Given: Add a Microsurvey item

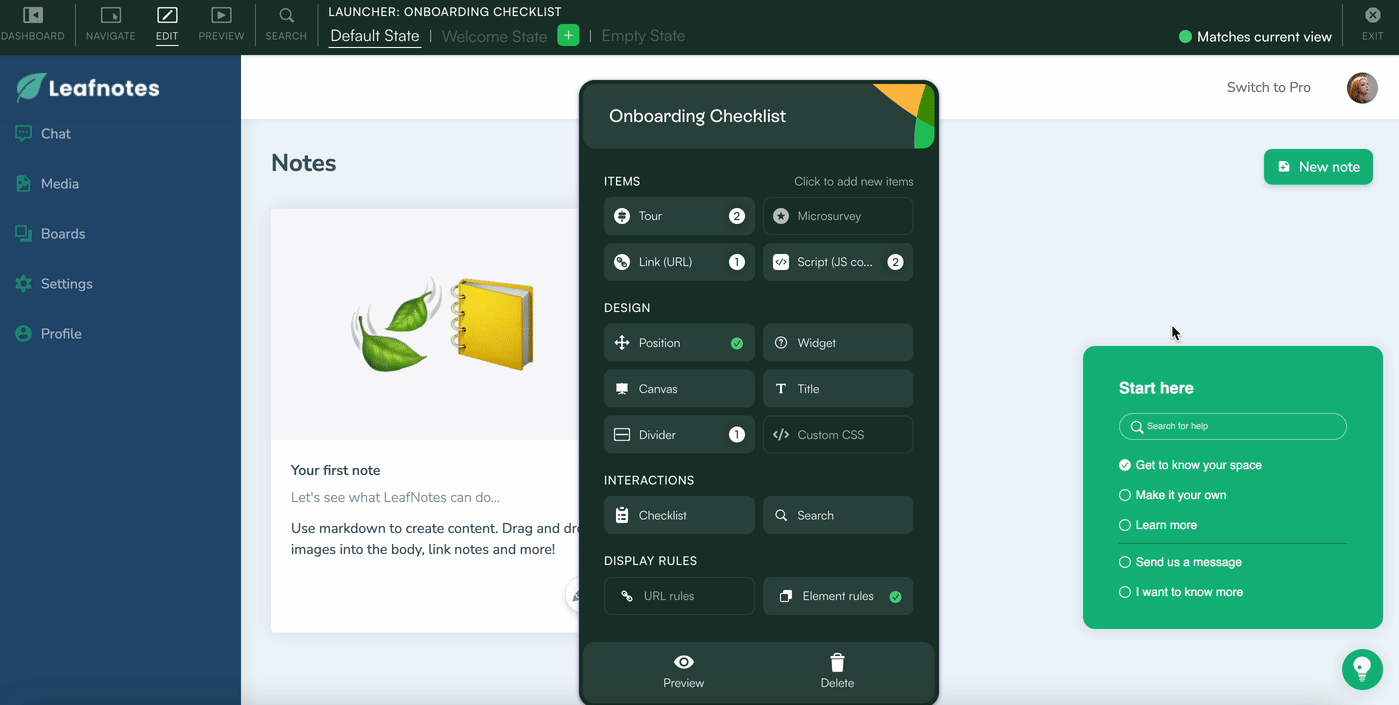Looking at the screenshot, I should coord(837,215).
